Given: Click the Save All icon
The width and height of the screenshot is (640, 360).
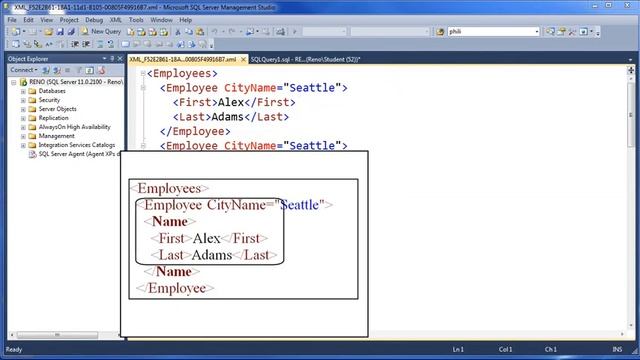Looking at the screenshot, I should tap(71, 31).
